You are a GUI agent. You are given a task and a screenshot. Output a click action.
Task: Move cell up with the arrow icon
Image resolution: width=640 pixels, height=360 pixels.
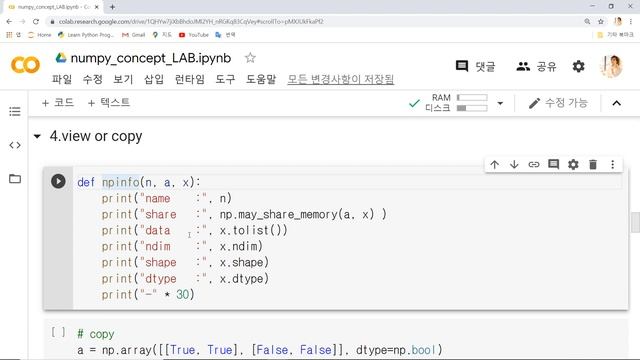[x=494, y=164]
